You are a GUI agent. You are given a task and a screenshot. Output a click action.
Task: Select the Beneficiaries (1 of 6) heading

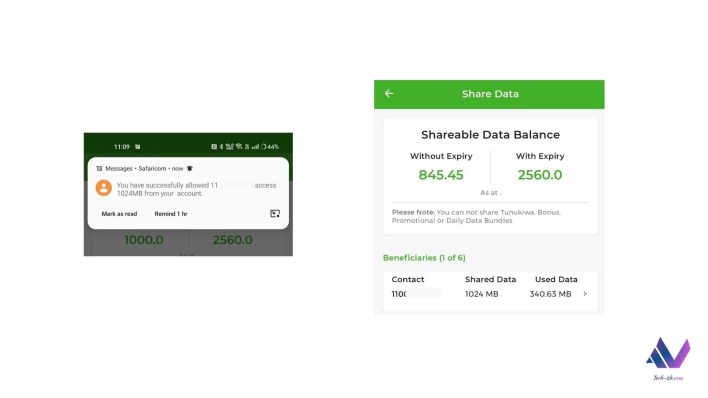pyautogui.click(x=424, y=258)
